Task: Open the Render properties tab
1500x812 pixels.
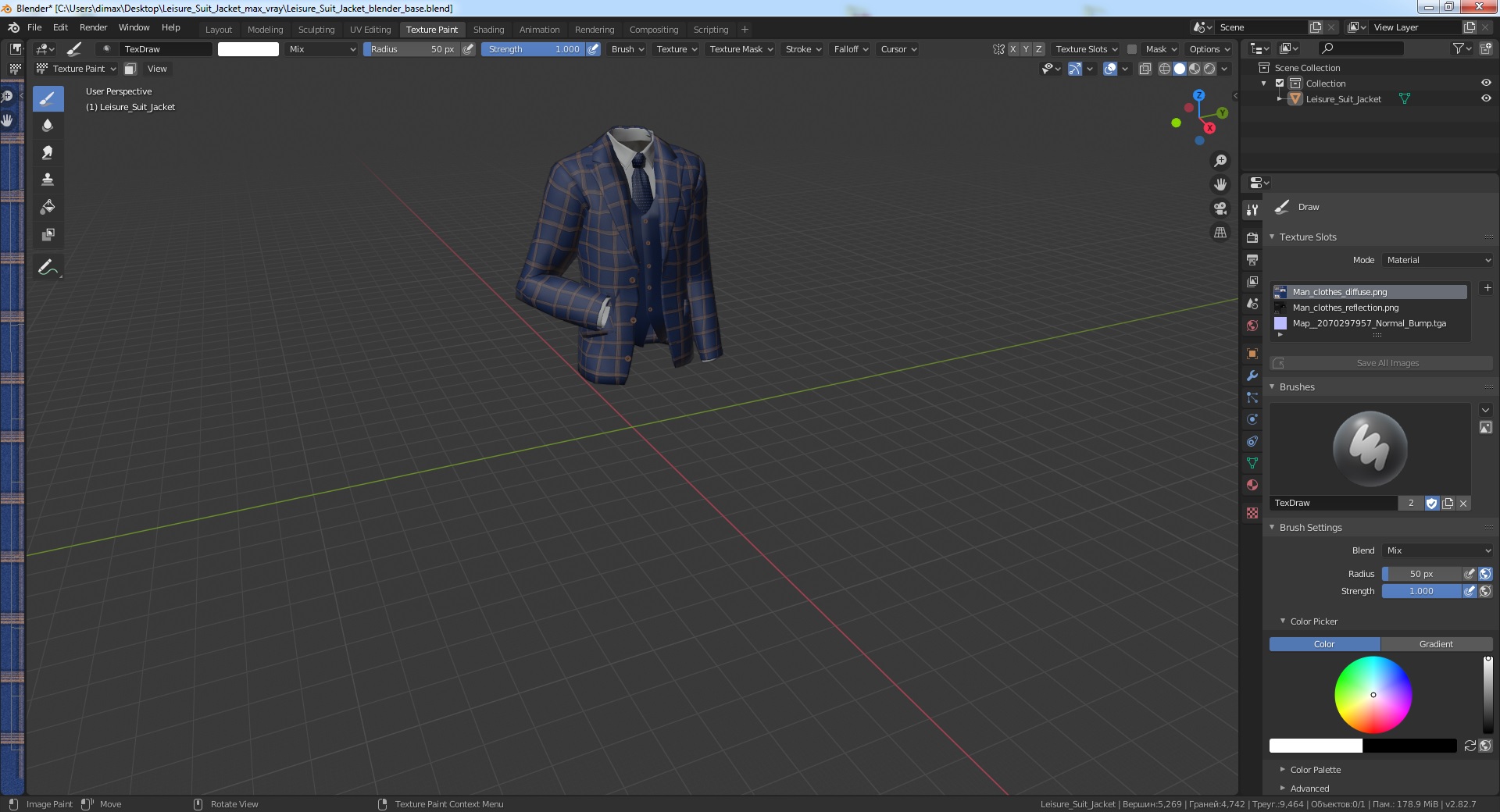Action: click(x=1252, y=237)
